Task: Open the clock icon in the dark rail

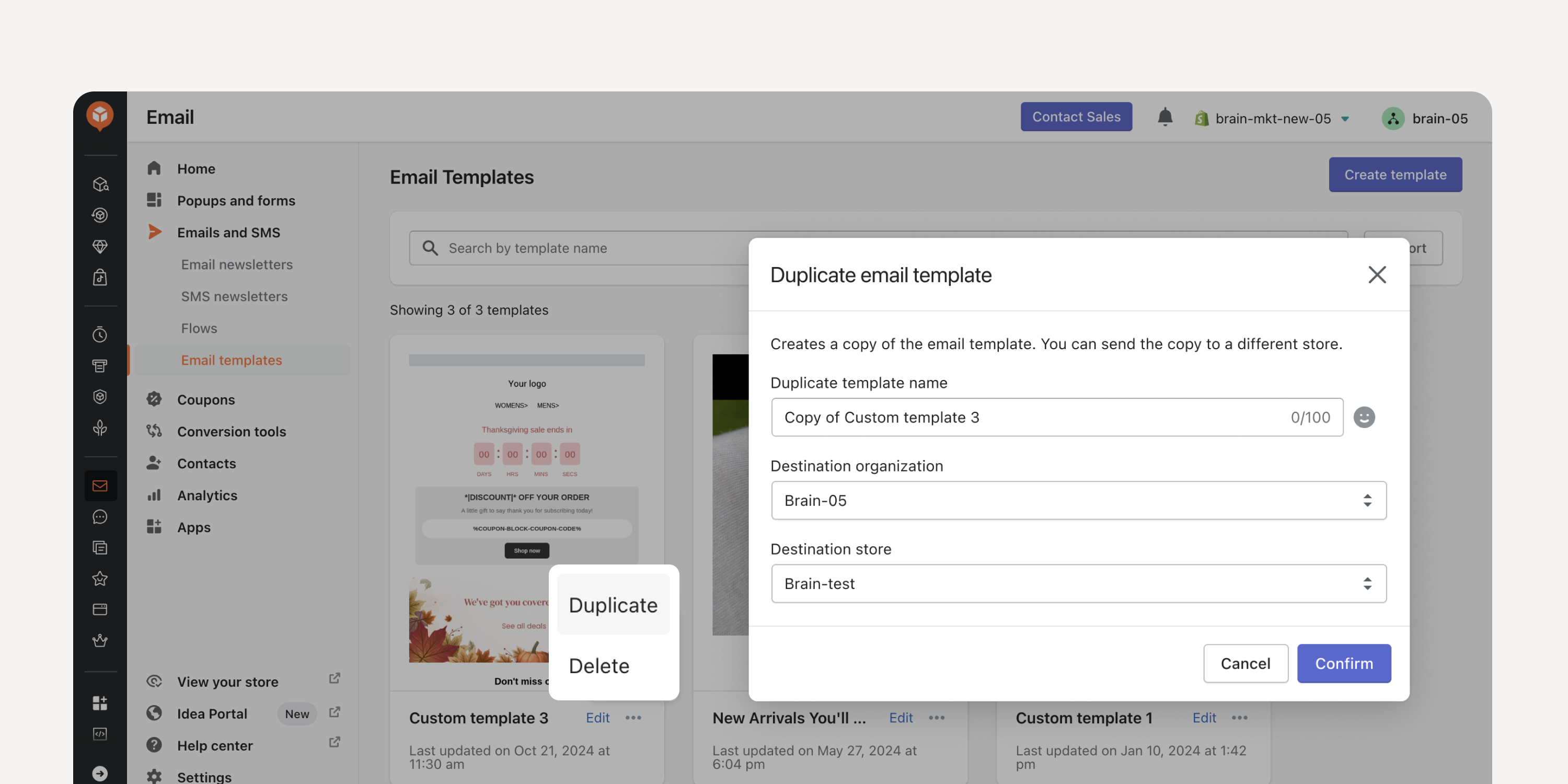Action: pyautogui.click(x=100, y=334)
